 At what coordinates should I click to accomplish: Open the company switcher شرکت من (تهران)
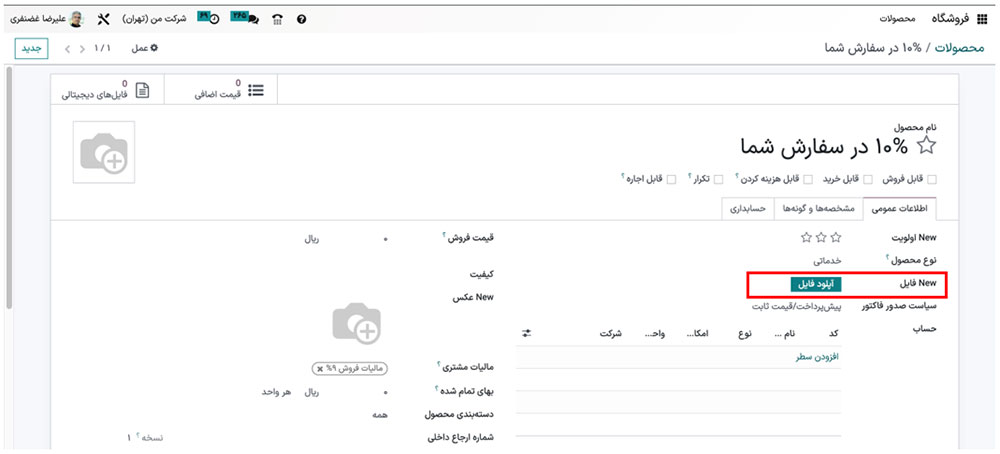[155, 19]
